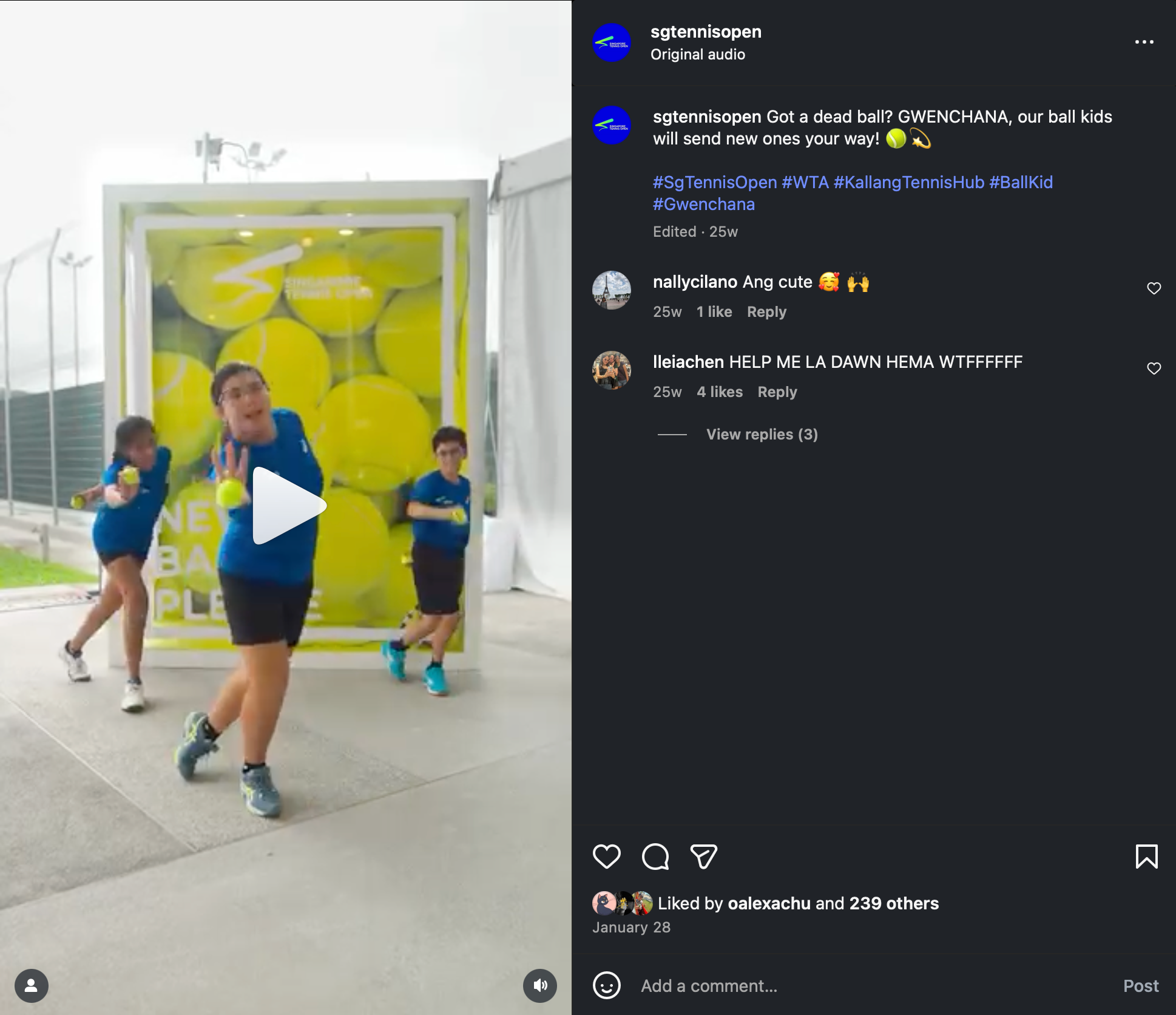Open the #Gwenchana hashtag link
The width and height of the screenshot is (1176, 1015).
704,204
